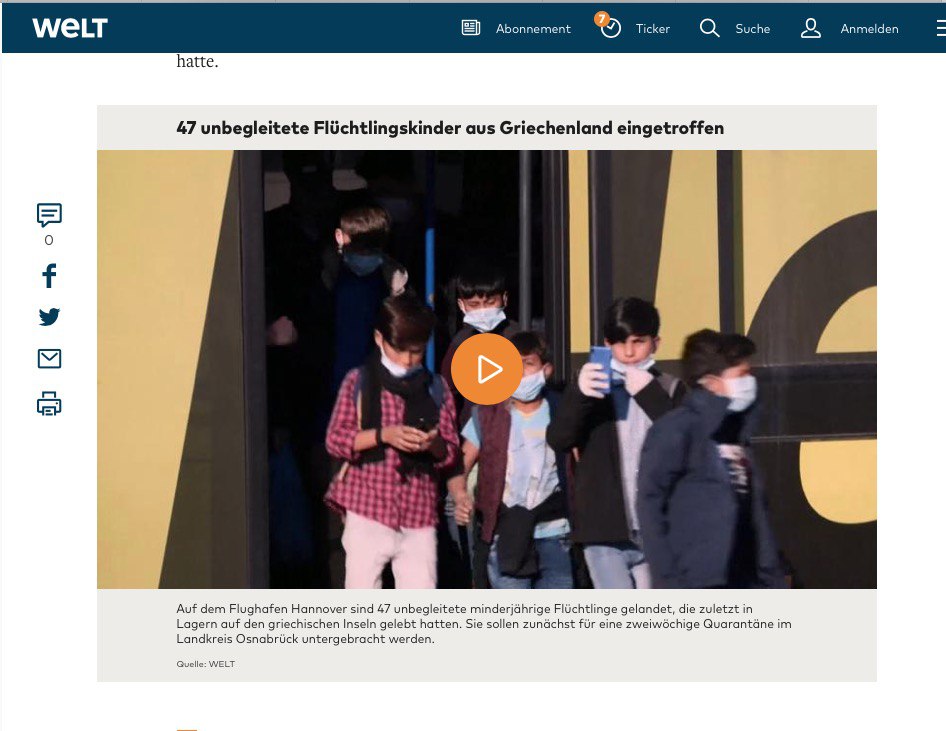This screenshot has height=731, width=946.
Task: Open the WELT homepage logo
Action: (x=70, y=28)
